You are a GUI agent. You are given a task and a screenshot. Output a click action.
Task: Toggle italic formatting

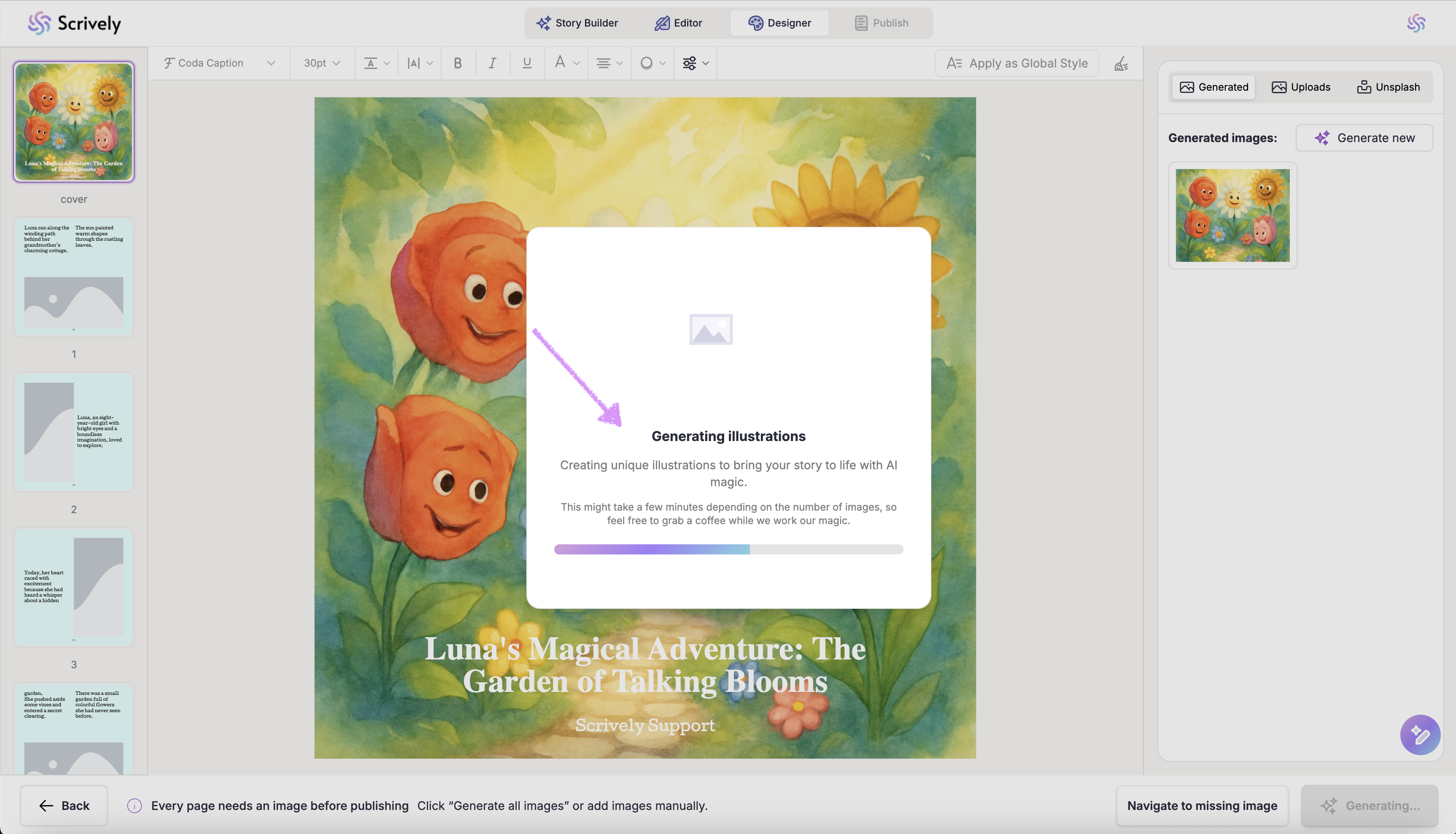492,63
